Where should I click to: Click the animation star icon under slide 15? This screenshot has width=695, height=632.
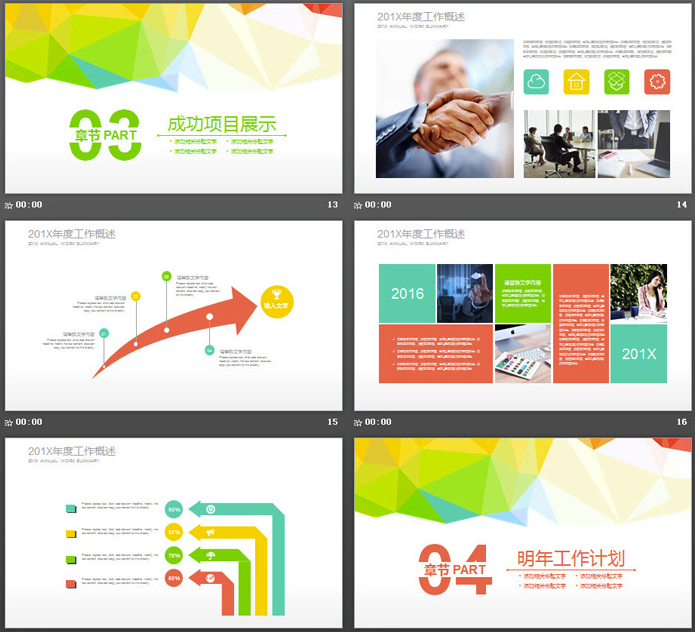(9, 422)
